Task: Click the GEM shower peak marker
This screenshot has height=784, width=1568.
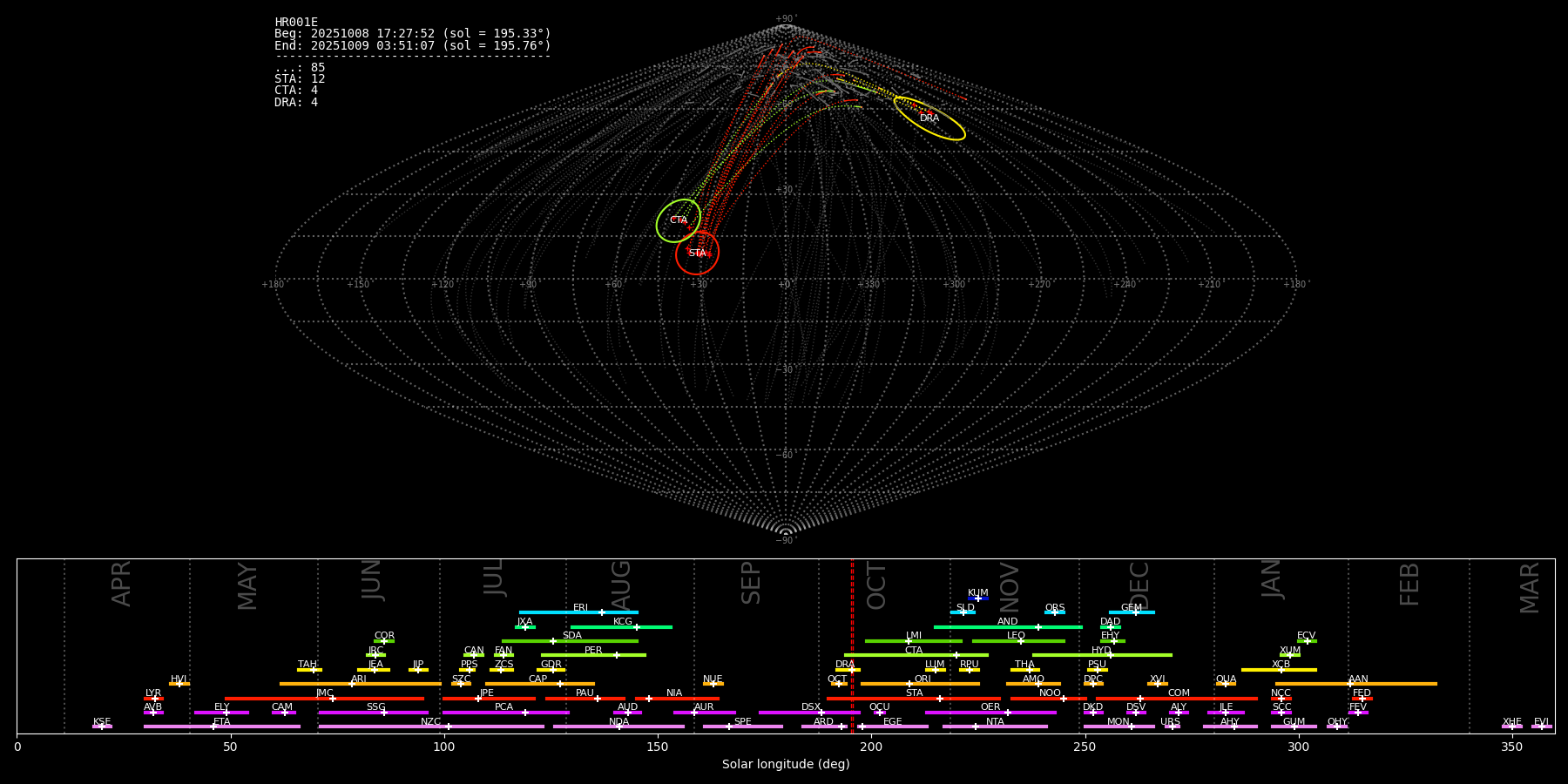Action: (1135, 612)
